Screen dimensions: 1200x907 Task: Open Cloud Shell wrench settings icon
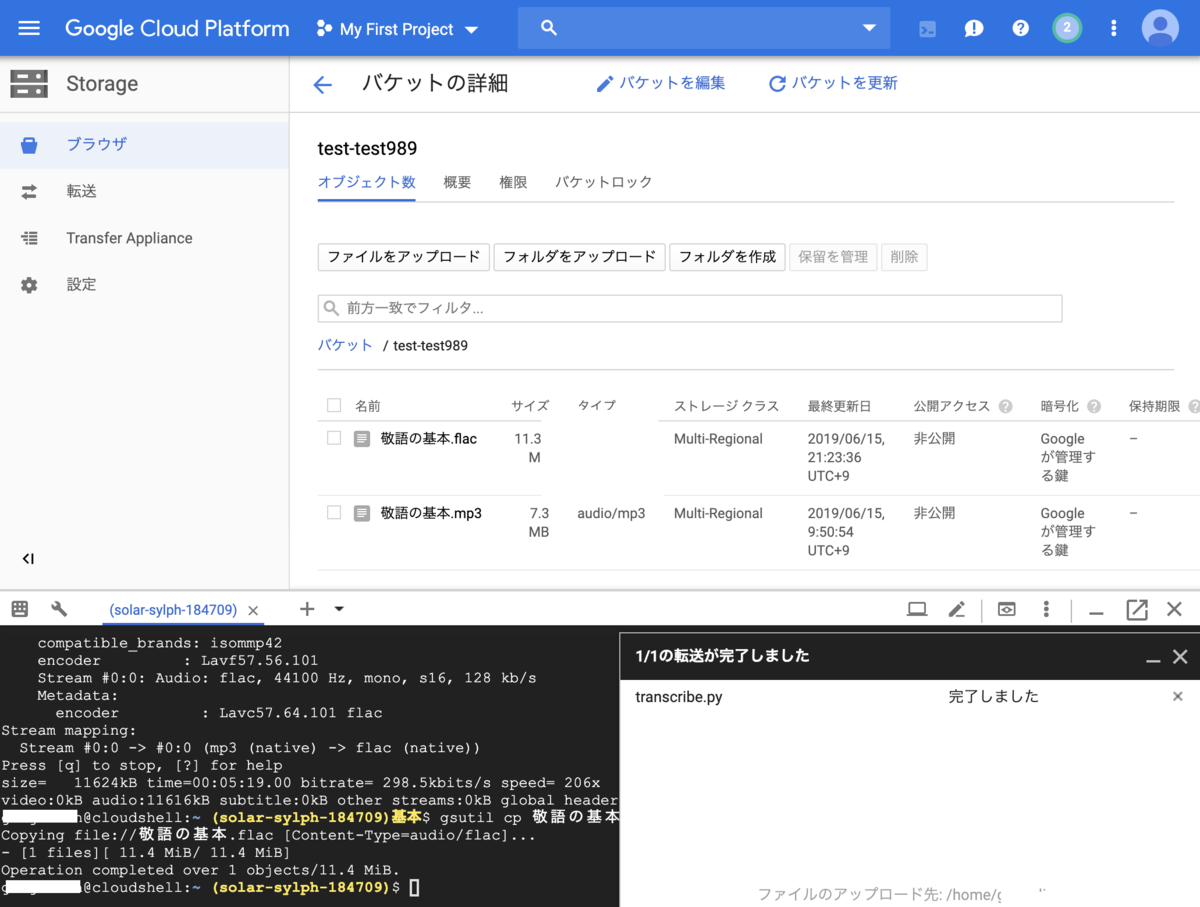coord(59,609)
